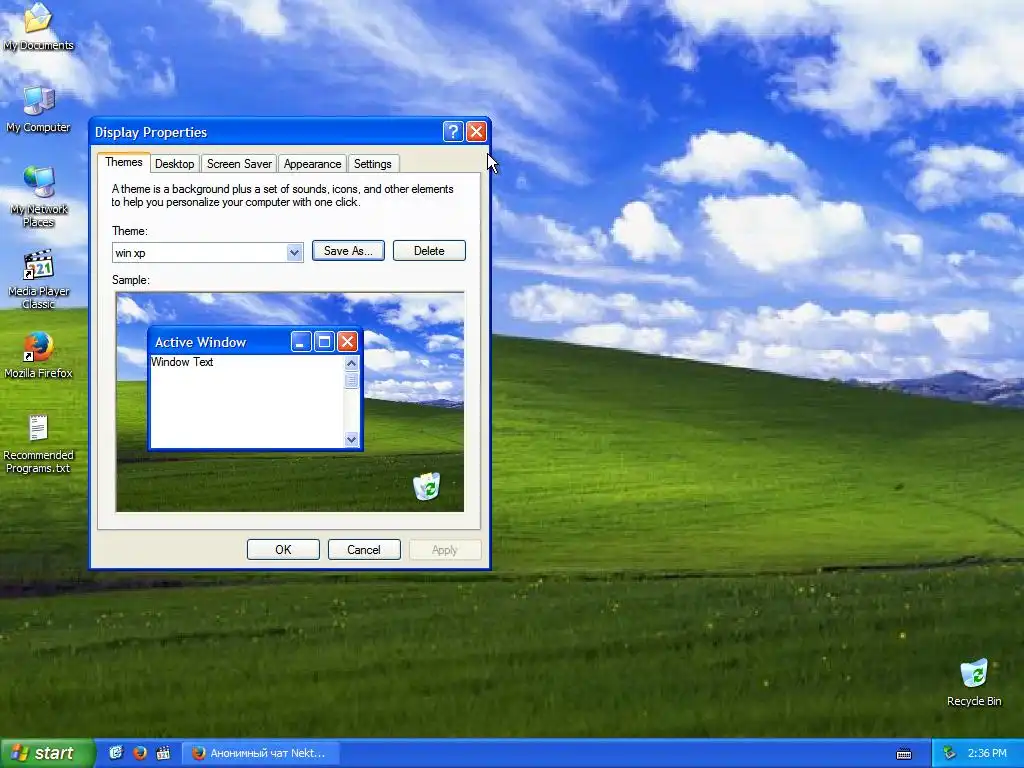Confirm with the OK button
The image size is (1024, 768).
283,550
